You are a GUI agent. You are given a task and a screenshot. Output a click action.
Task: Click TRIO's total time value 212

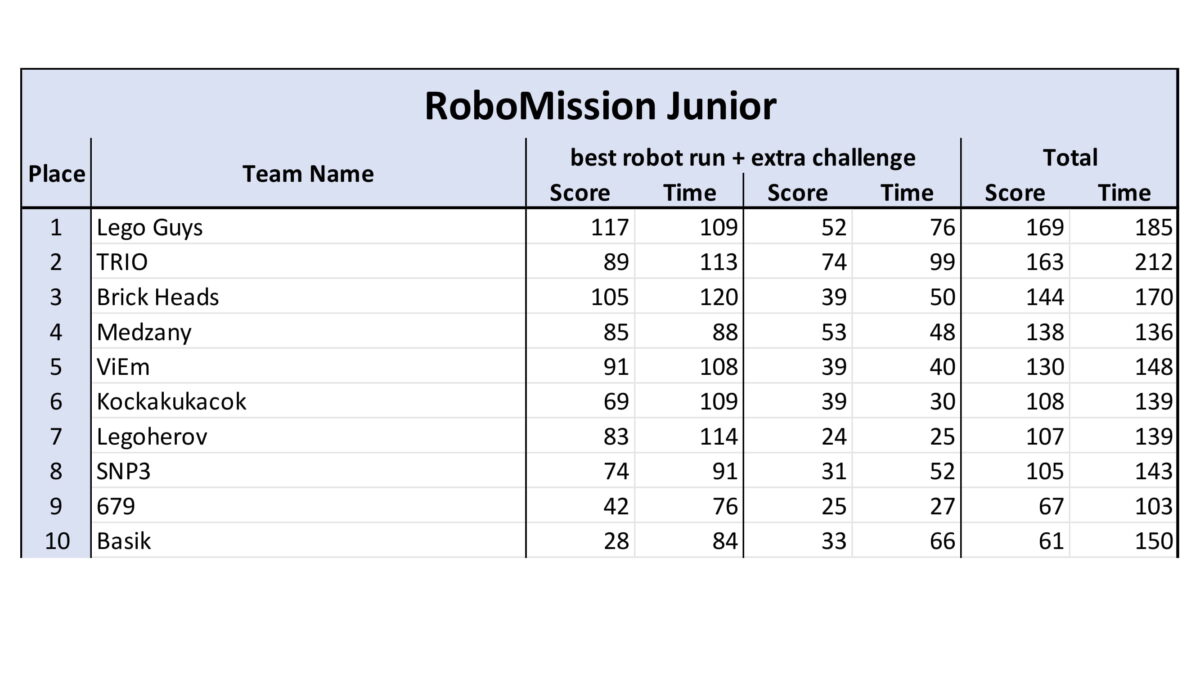(1123, 262)
